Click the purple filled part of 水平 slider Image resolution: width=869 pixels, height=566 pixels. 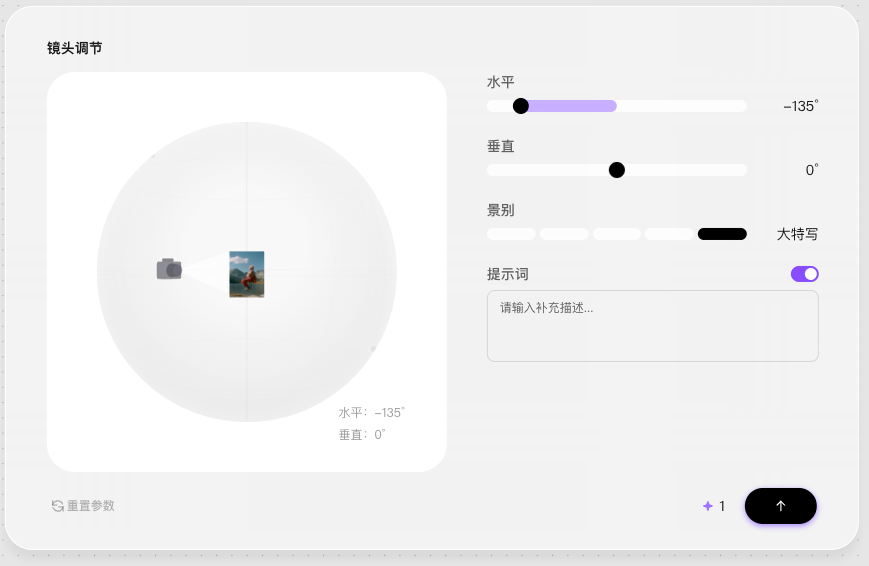[572, 106]
